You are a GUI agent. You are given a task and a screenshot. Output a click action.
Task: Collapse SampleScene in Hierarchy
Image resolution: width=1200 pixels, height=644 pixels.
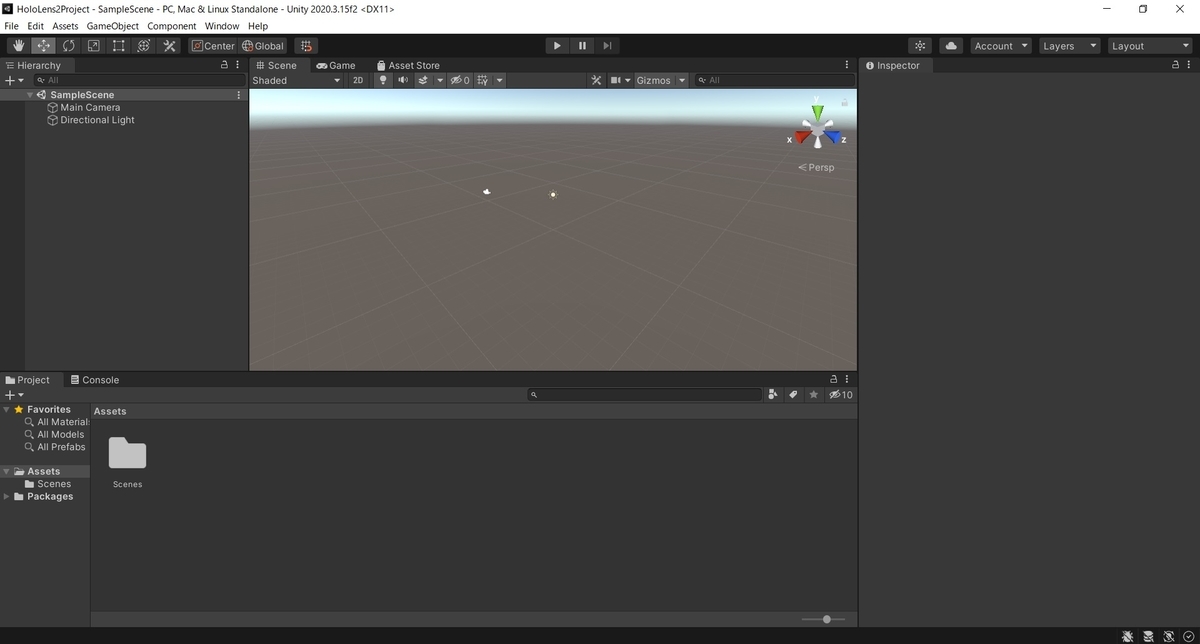(x=31, y=95)
